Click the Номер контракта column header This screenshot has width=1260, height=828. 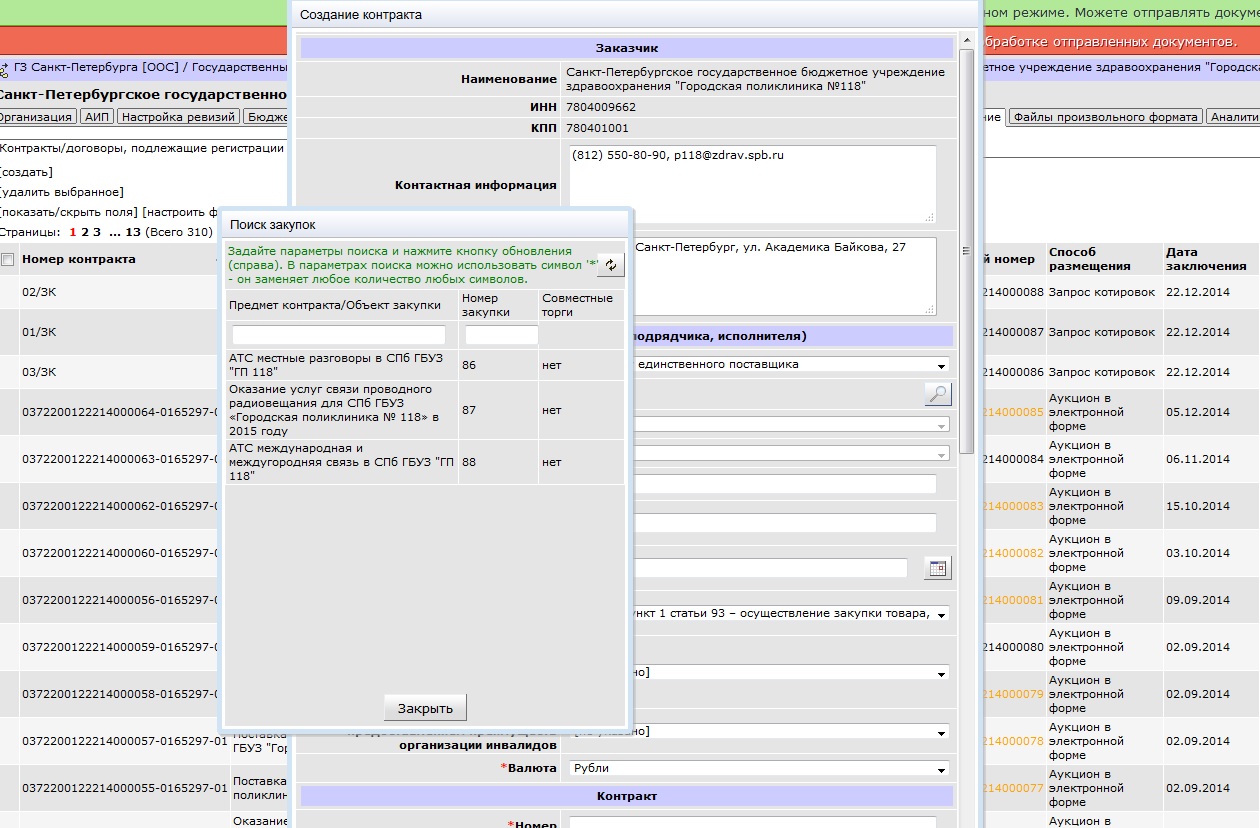79,260
